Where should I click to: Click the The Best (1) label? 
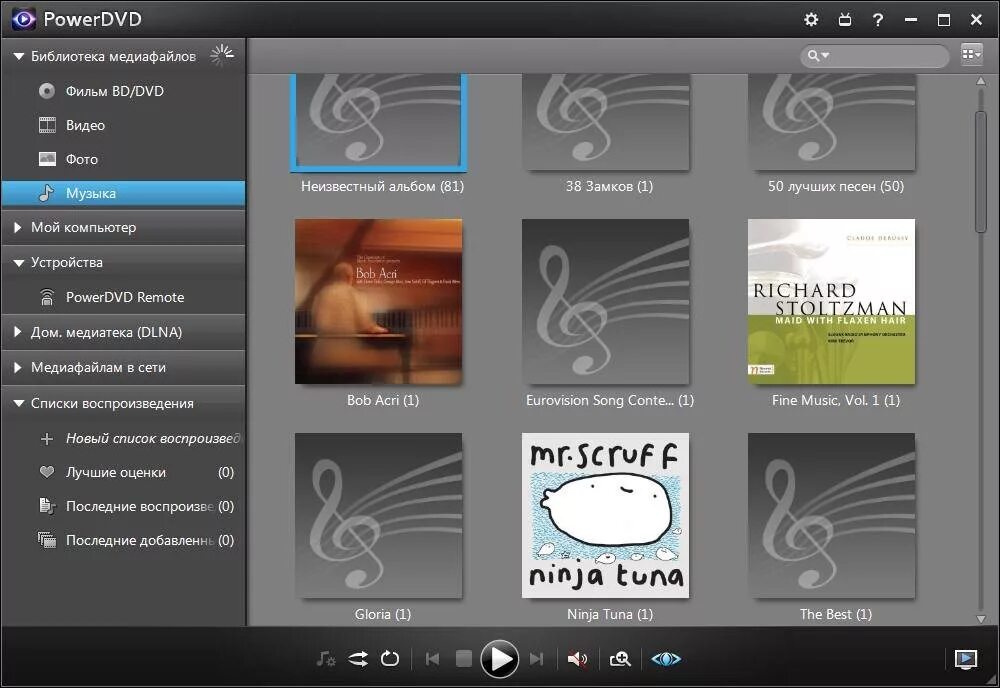(835, 615)
